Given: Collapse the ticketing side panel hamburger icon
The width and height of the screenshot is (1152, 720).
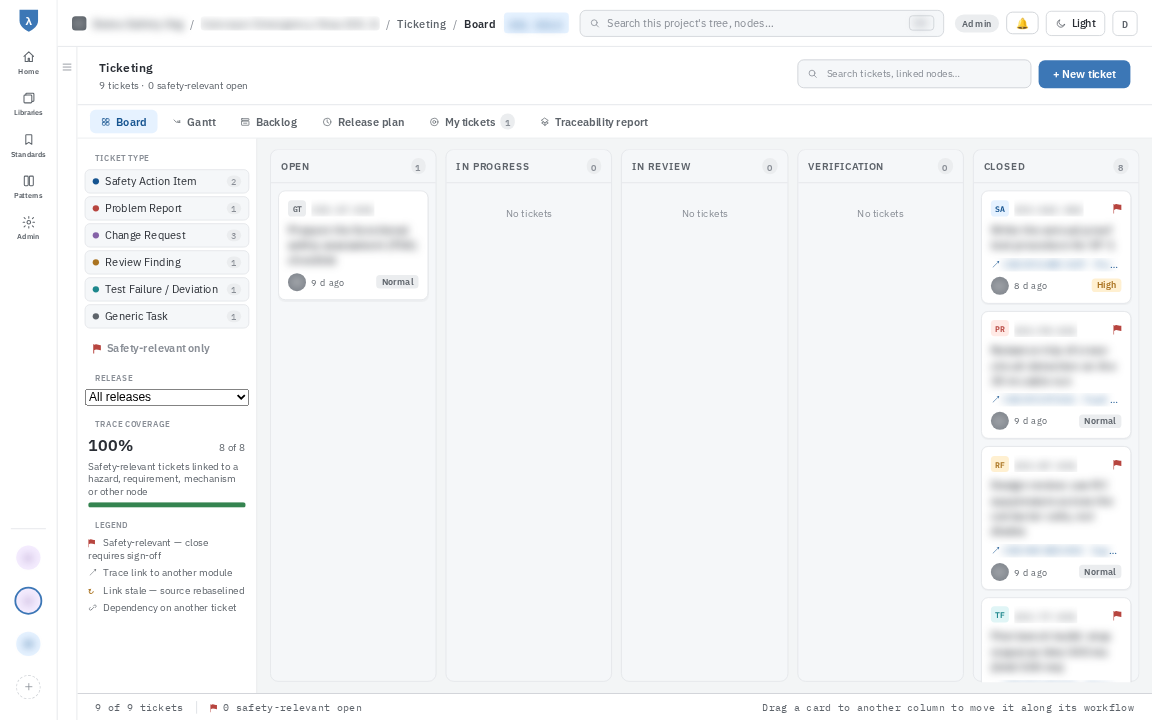Looking at the screenshot, I should 67,68.
